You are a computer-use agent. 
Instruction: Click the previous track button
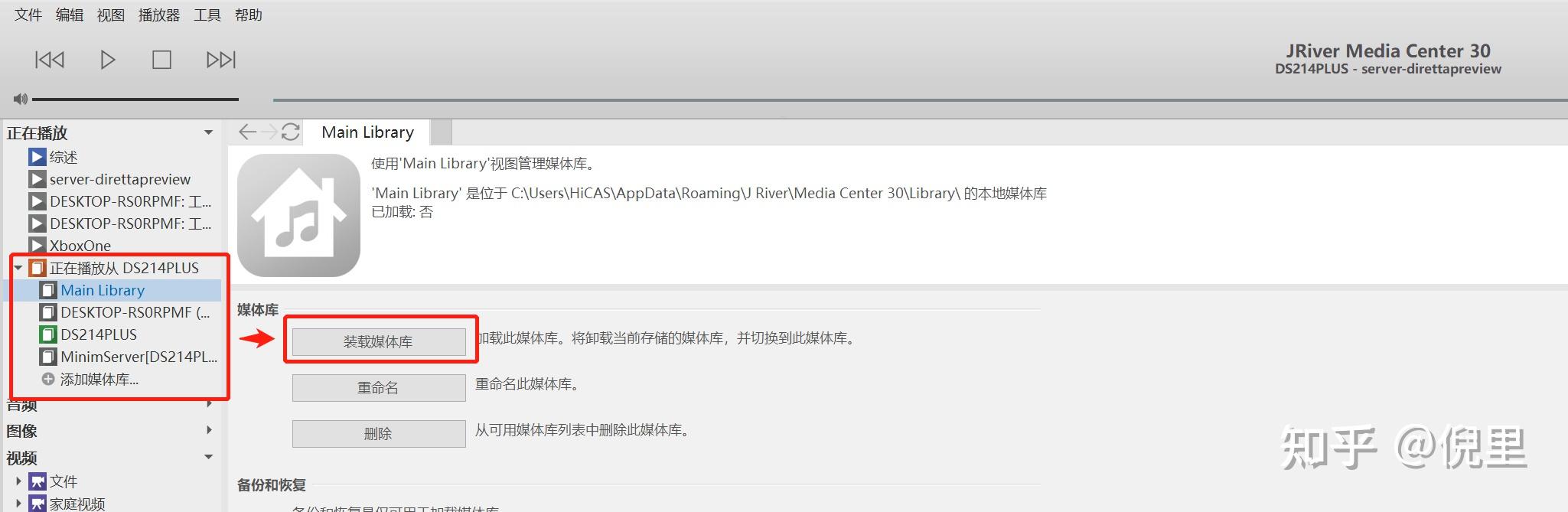[50, 60]
